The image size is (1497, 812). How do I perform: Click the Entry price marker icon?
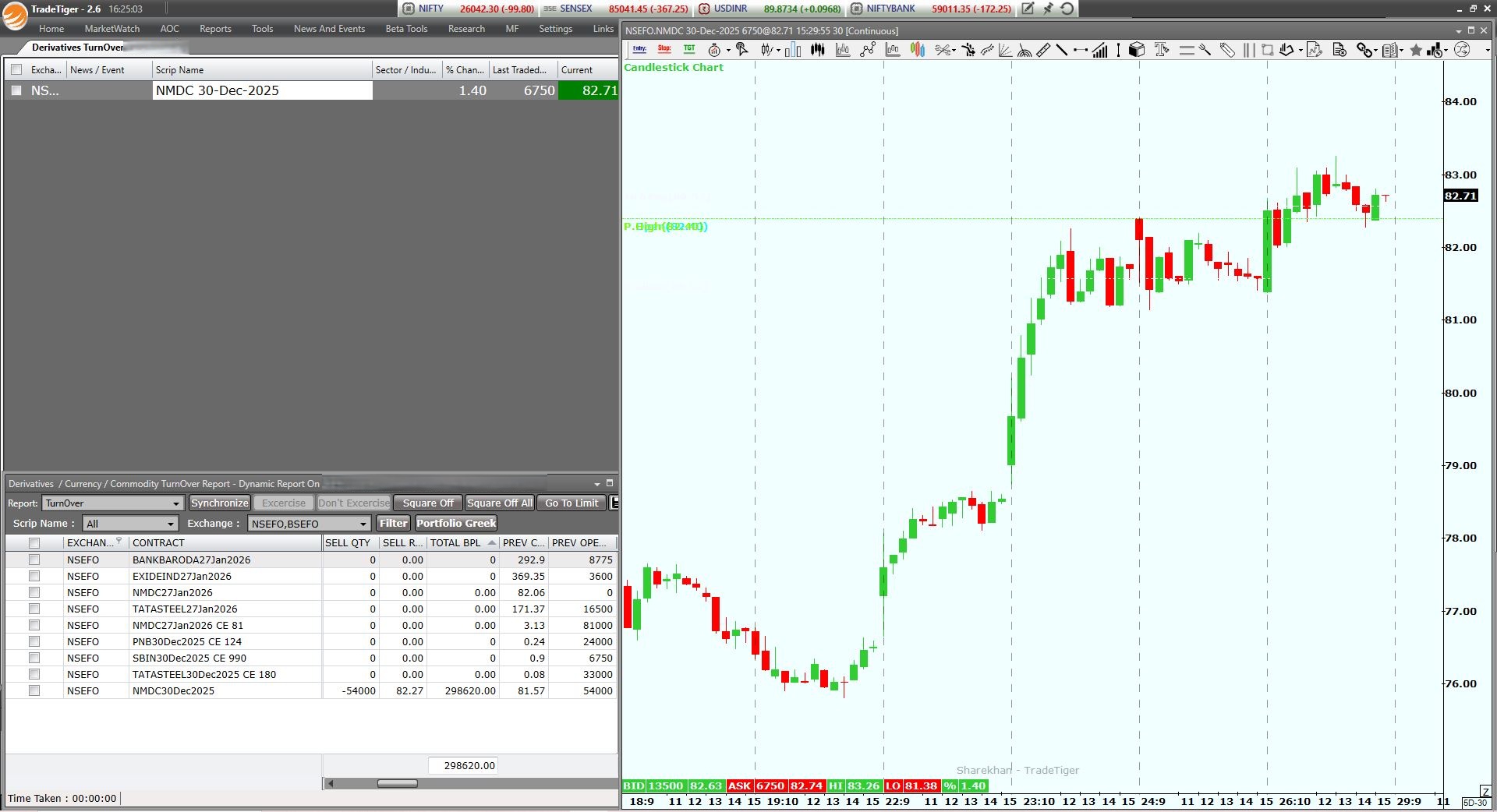pyautogui.click(x=639, y=49)
